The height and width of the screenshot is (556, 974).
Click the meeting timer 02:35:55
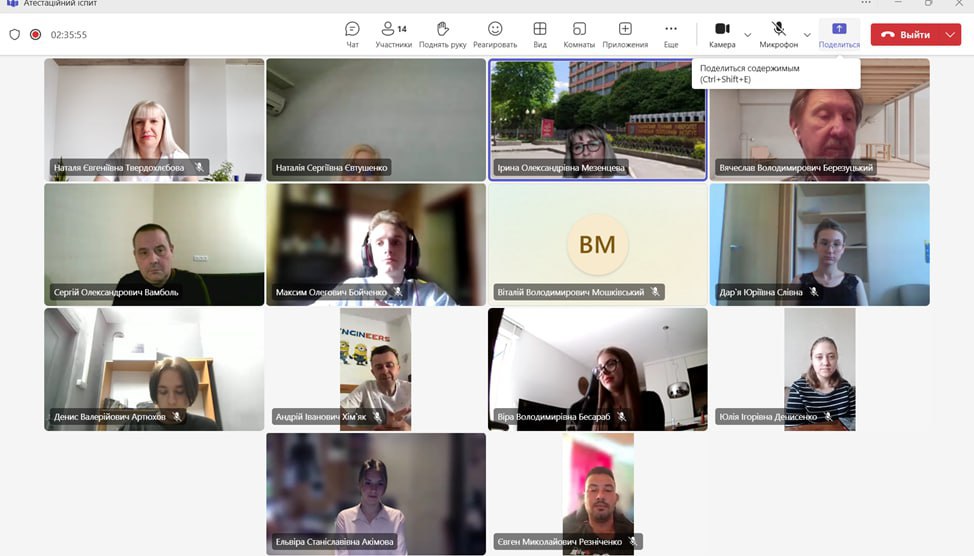(69, 35)
